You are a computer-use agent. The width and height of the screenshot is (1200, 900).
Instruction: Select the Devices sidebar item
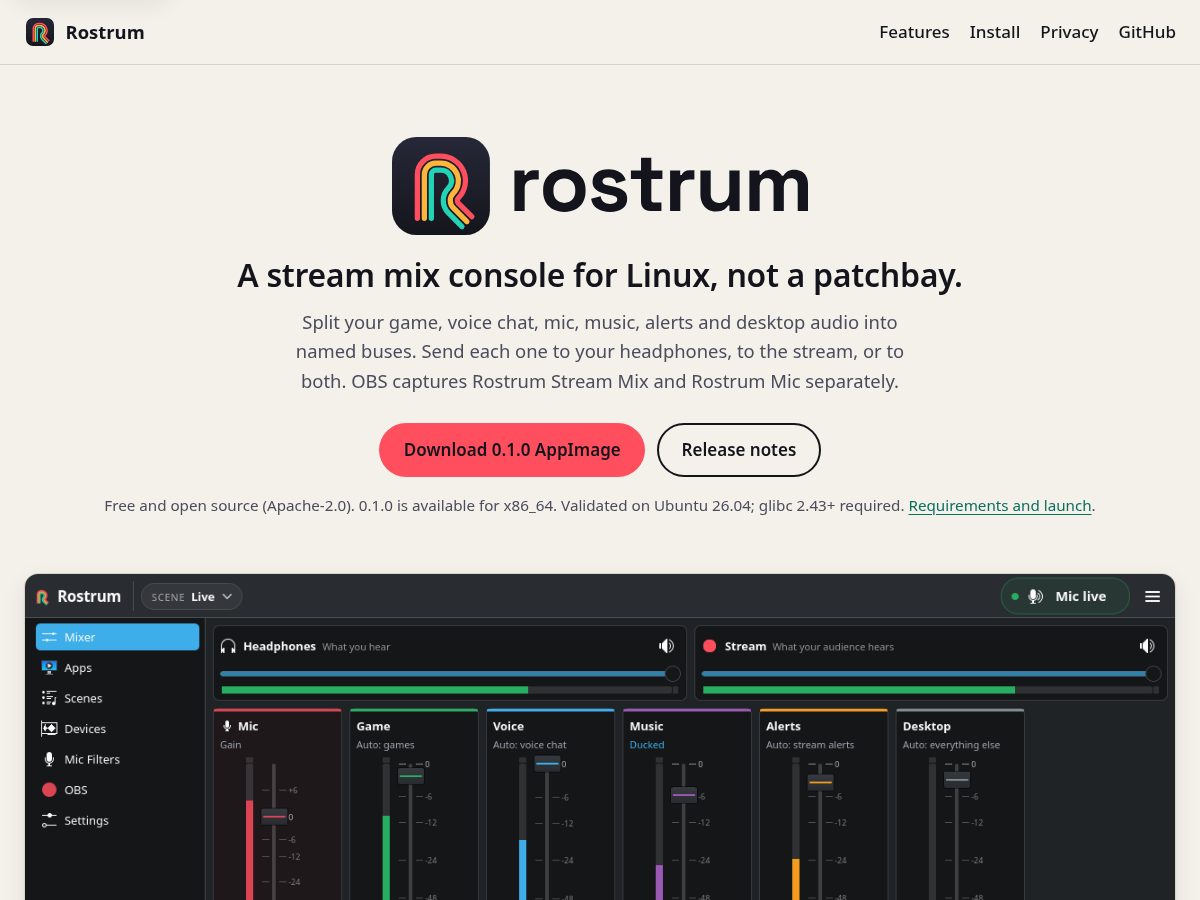pyautogui.click(x=117, y=729)
